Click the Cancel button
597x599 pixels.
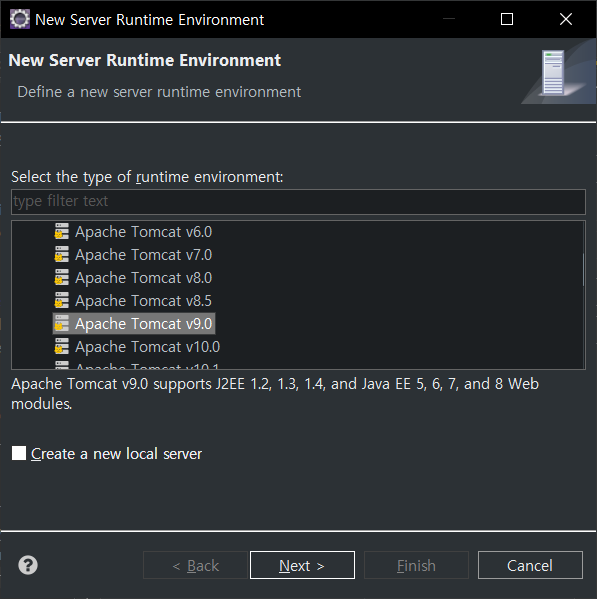tap(530, 565)
